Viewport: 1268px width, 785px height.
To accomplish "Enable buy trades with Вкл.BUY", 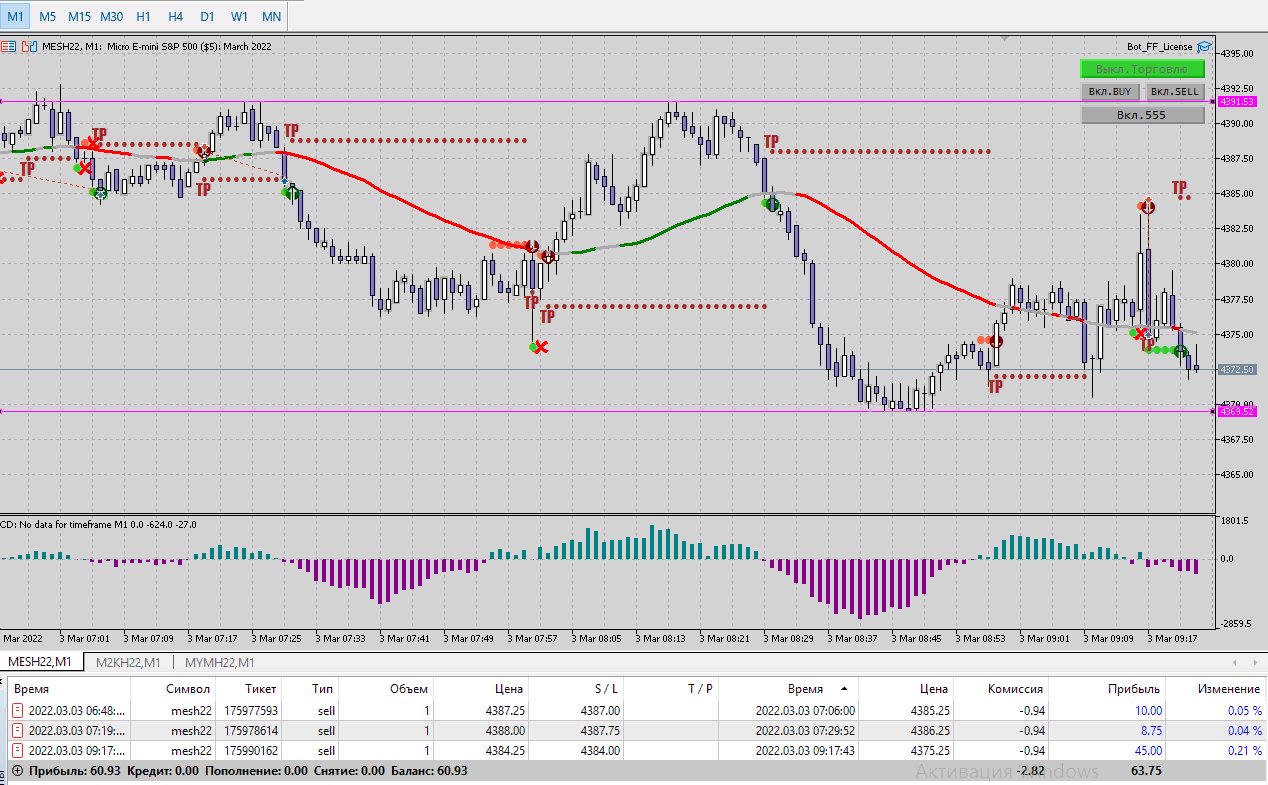I will (x=1109, y=92).
